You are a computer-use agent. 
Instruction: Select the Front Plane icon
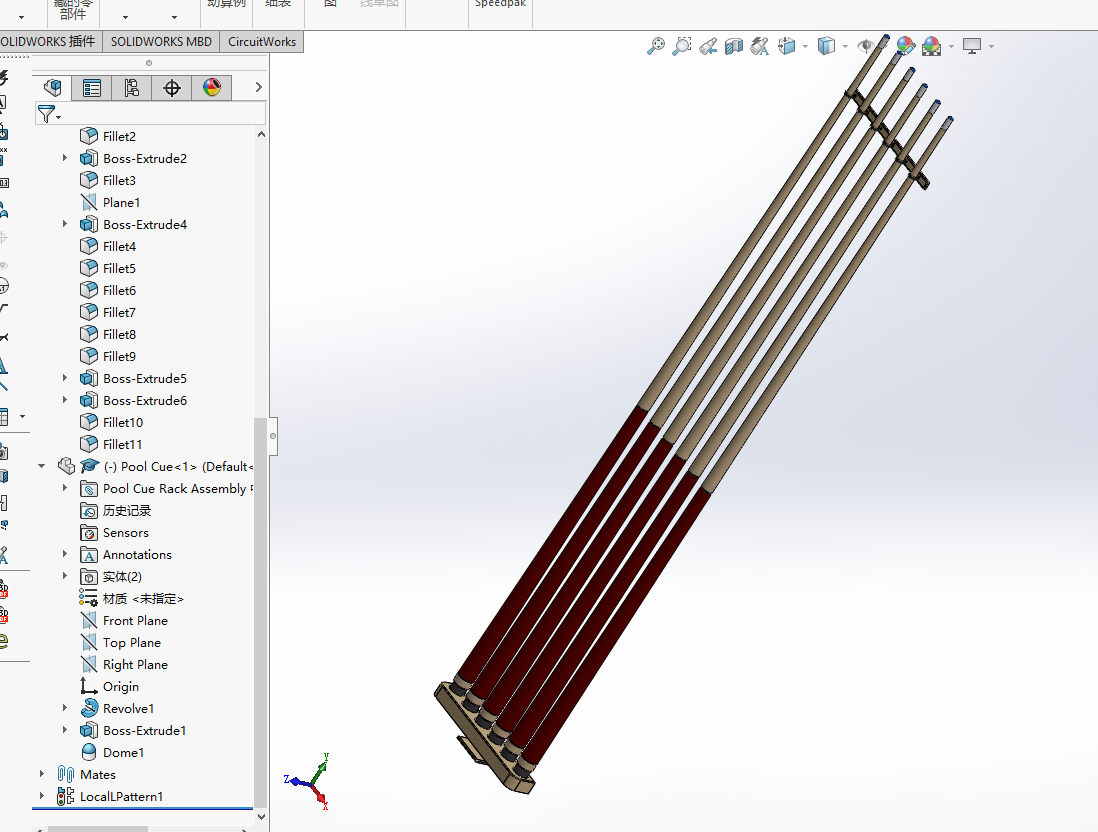(x=89, y=620)
